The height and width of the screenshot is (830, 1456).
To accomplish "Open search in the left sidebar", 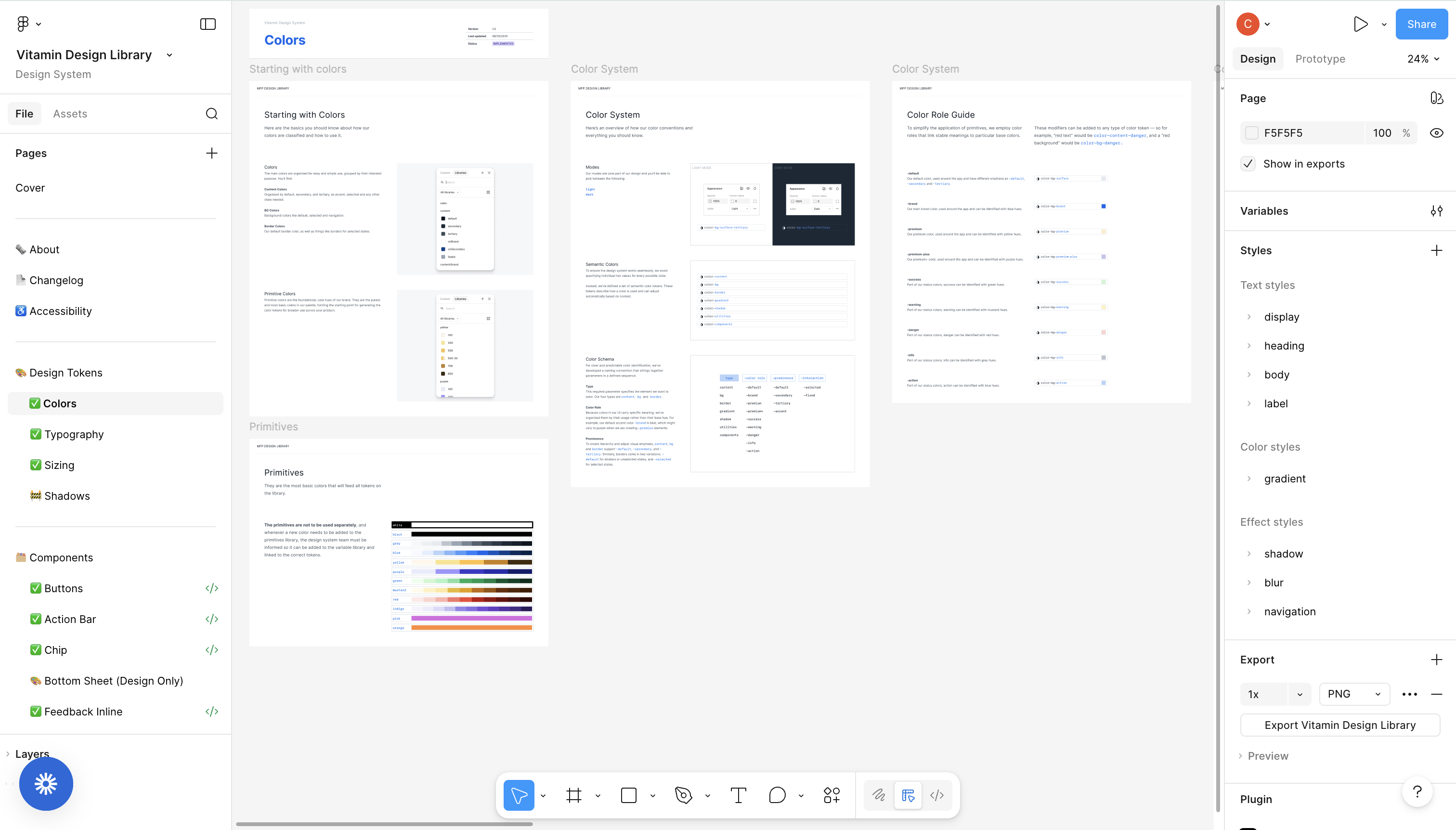I will tap(211, 114).
